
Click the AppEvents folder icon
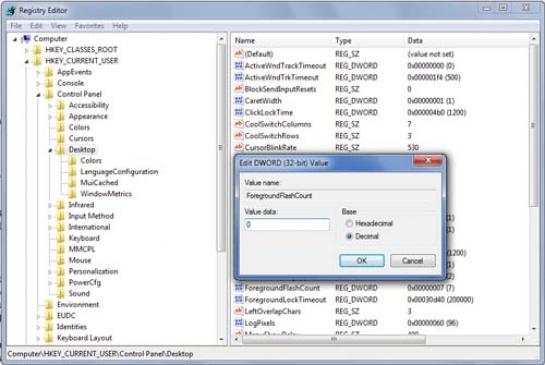[x=49, y=72]
